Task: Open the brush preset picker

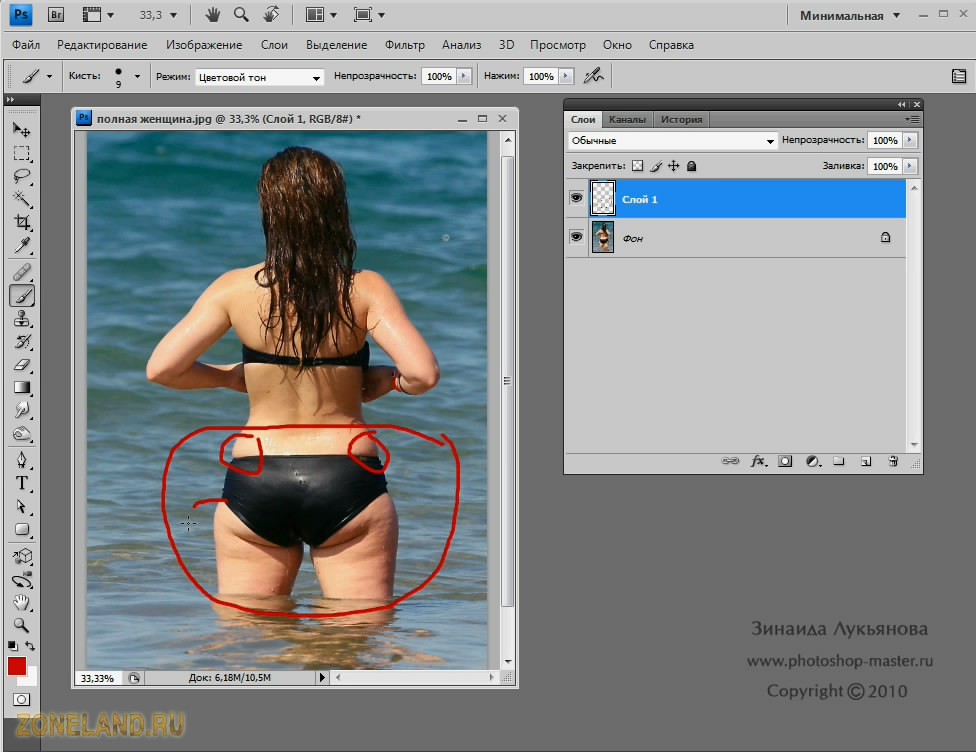Action: click(x=138, y=77)
